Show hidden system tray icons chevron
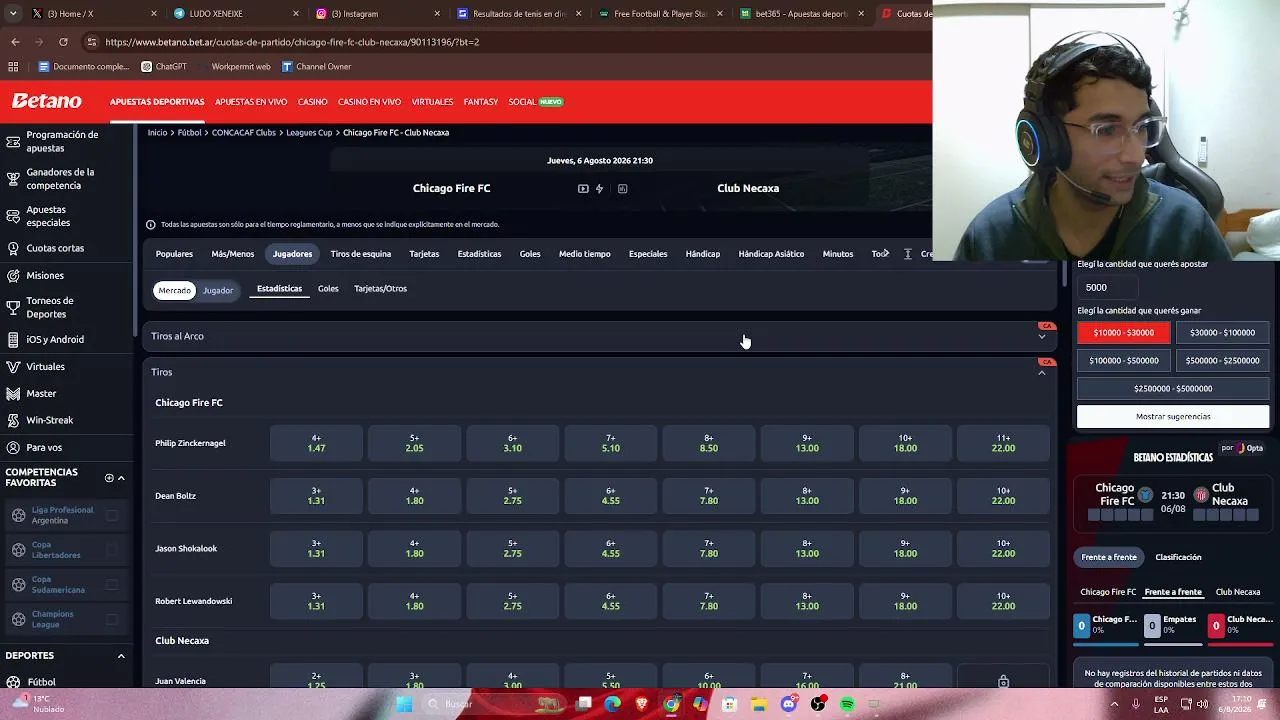This screenshot has width=1280, height=720. (x=1115, y=704)
